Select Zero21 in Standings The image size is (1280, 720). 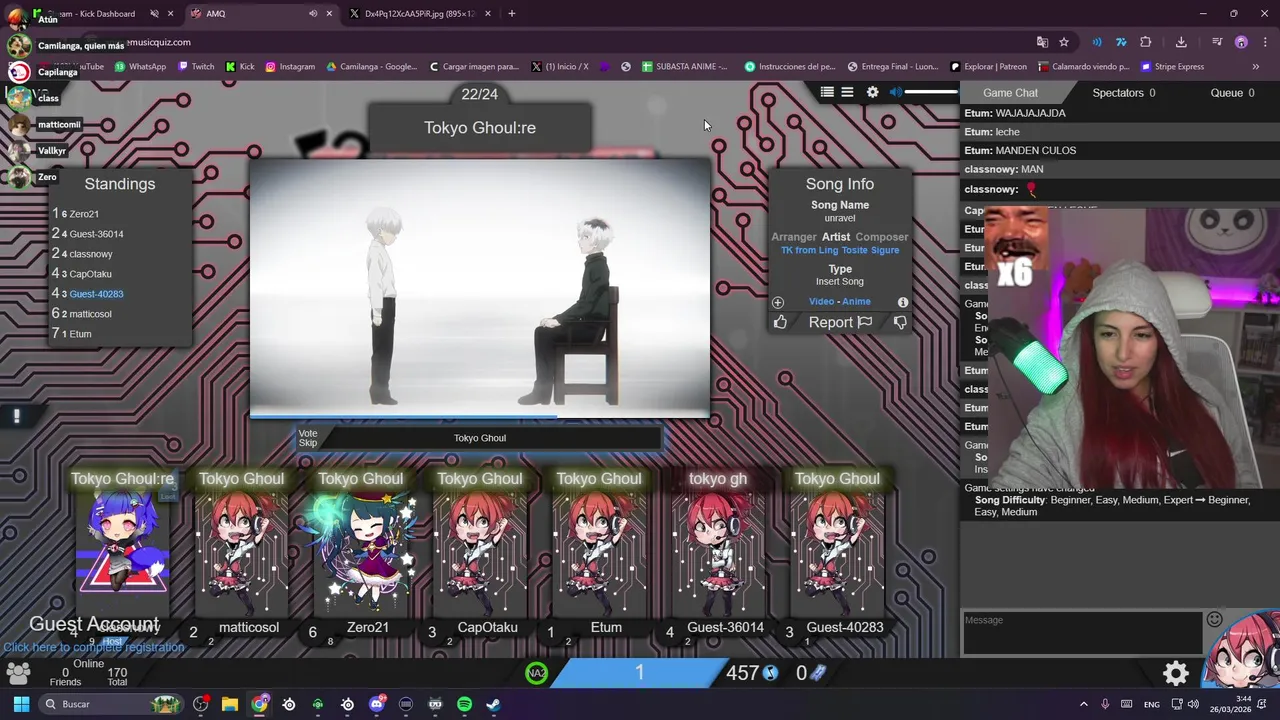(x=84, y=214)
